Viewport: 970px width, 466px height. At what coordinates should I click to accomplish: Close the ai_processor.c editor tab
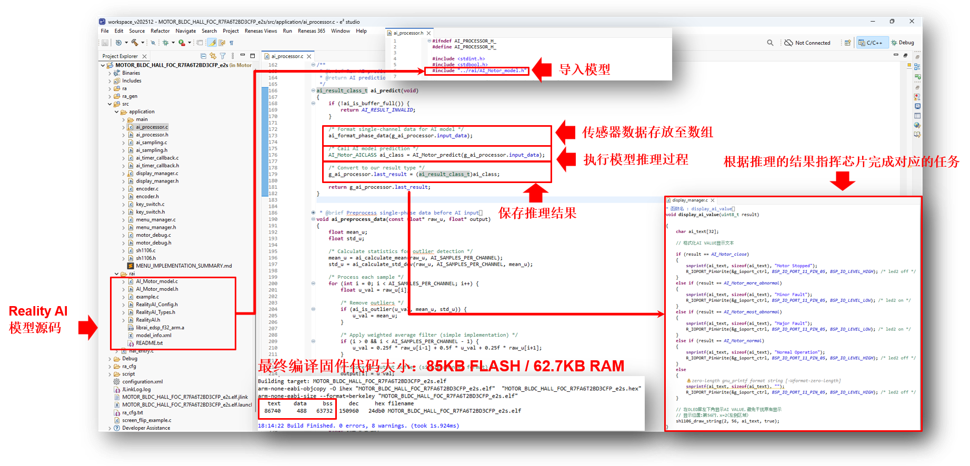[309, 56]
